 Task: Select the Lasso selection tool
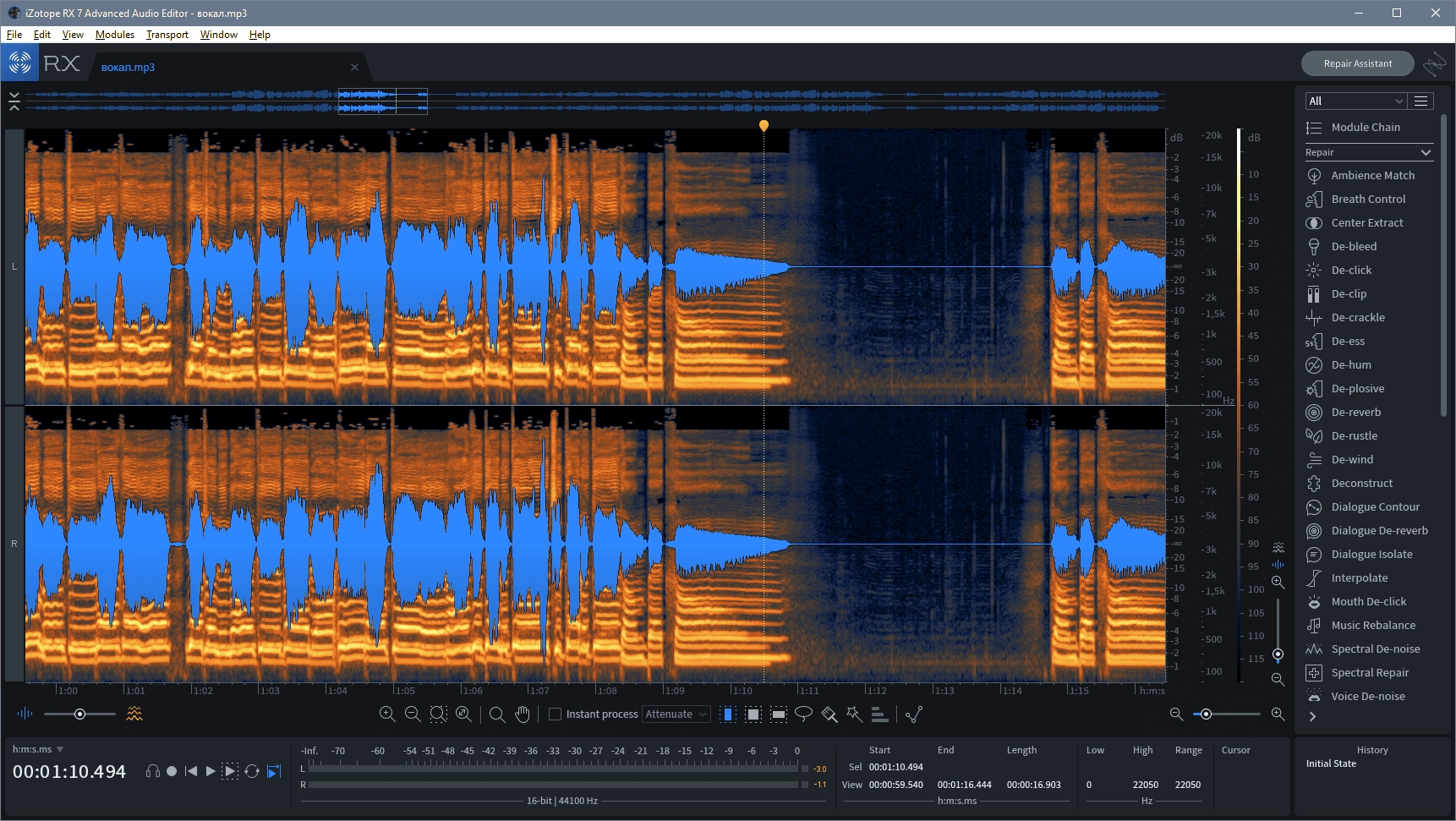coord(803,714)
